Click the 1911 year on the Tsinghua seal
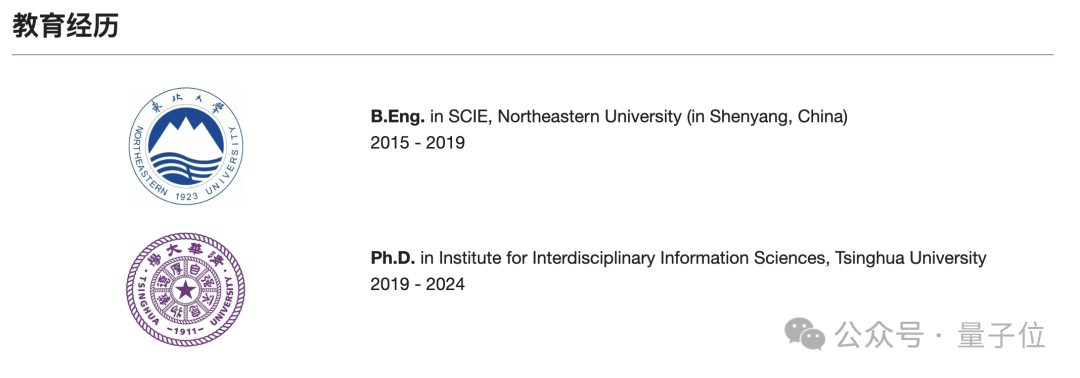Image resolution: width=1080 pixels, height=378 pixels. tap(185, 331)
